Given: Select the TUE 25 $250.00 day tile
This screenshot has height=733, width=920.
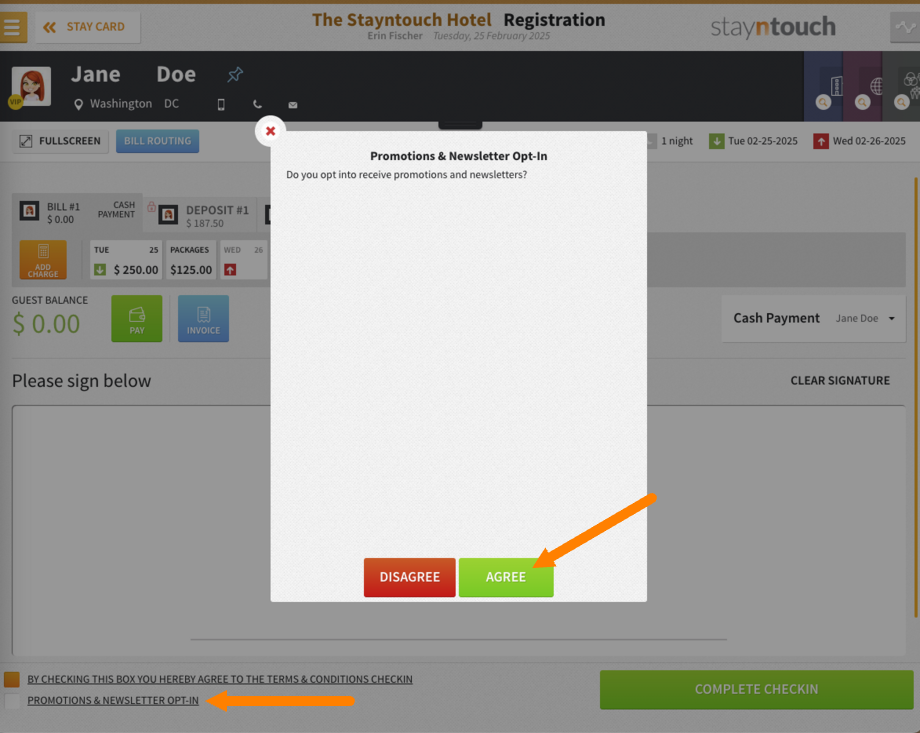Looking at the screenshot, I should pos(126,259).
